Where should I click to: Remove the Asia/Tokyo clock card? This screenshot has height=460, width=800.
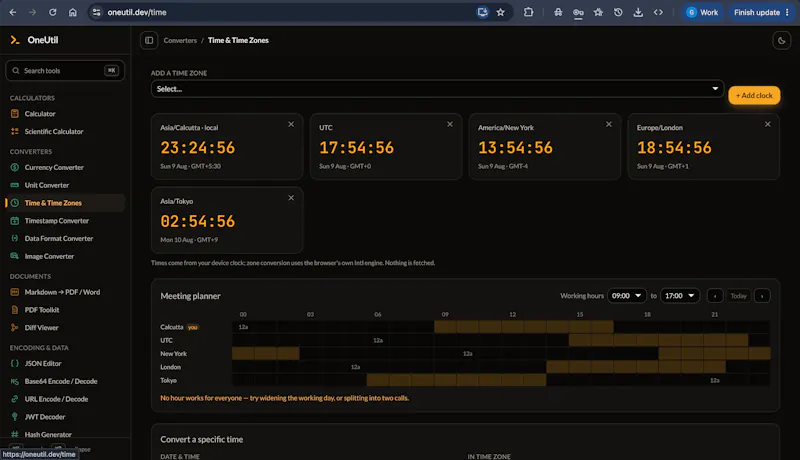click(x=291, y=198)
